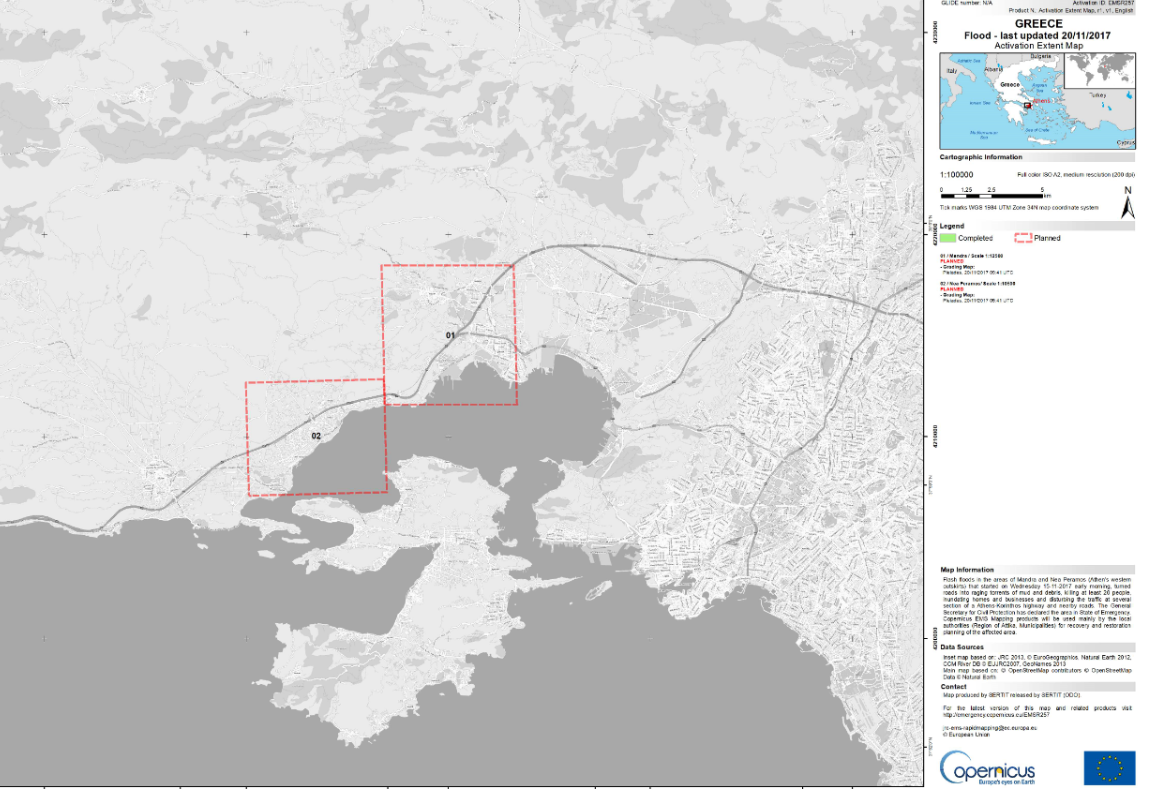Click the European Union flag emblem
The width and height of the screenshot is (1151, 789).
pos(1109,768)
